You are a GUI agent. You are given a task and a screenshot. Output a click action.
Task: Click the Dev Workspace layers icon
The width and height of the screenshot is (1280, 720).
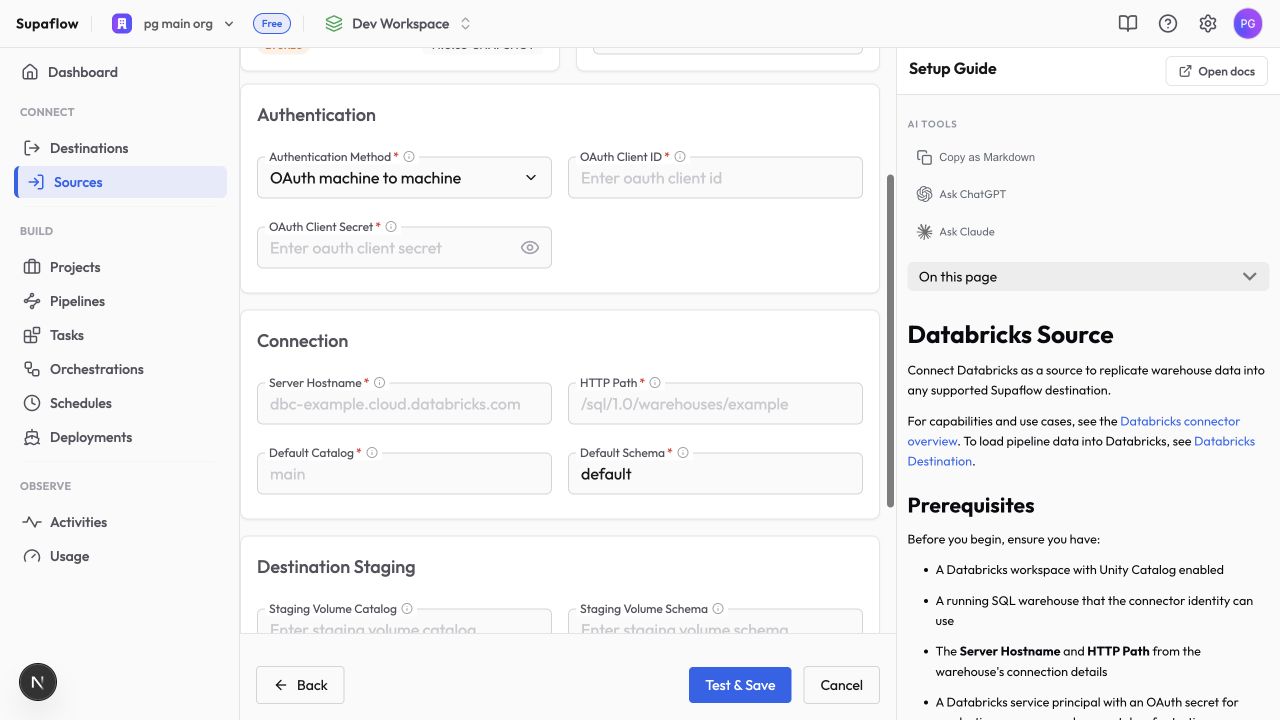[334, 23]
